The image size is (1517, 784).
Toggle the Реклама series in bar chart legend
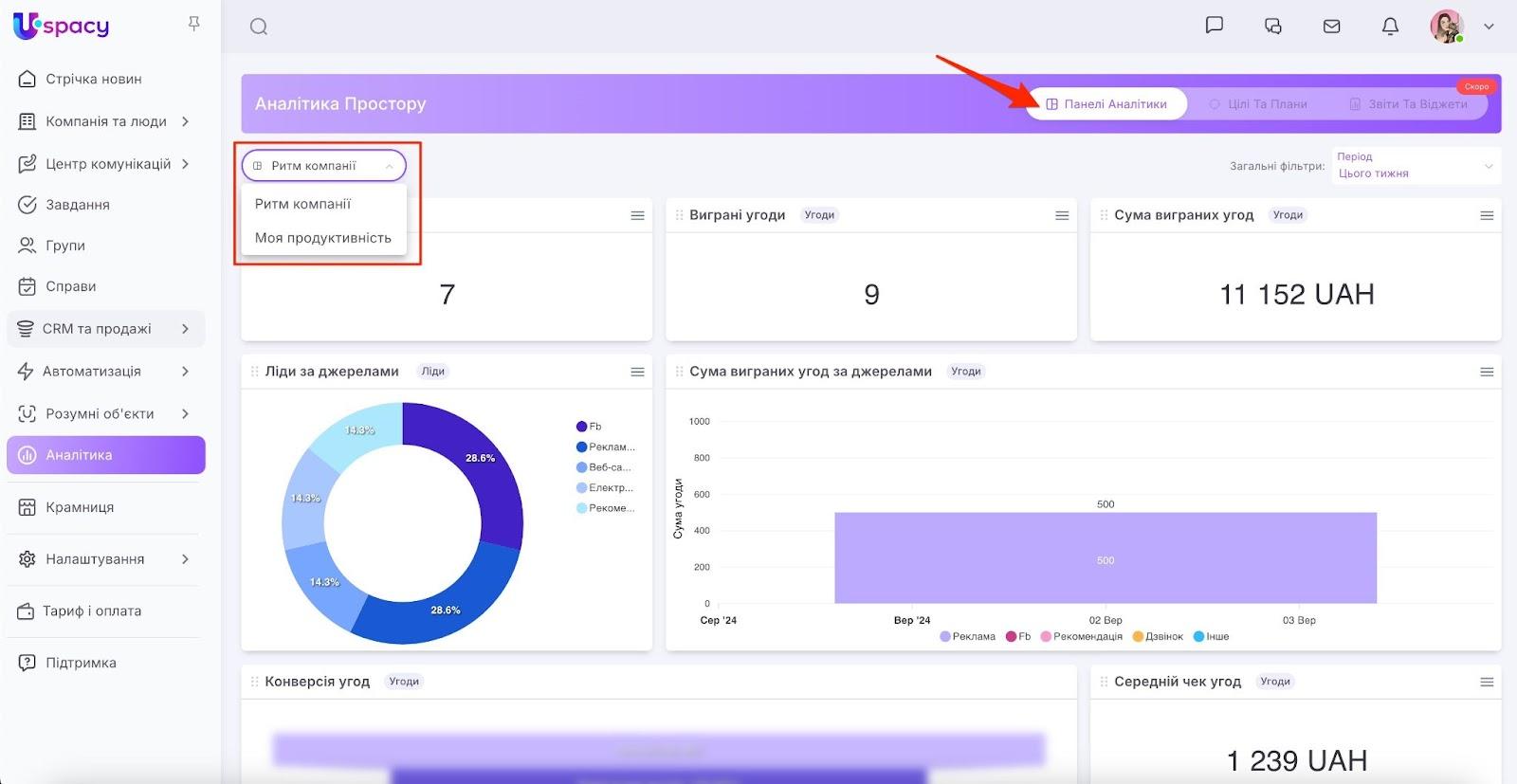(x=967, y=636)
